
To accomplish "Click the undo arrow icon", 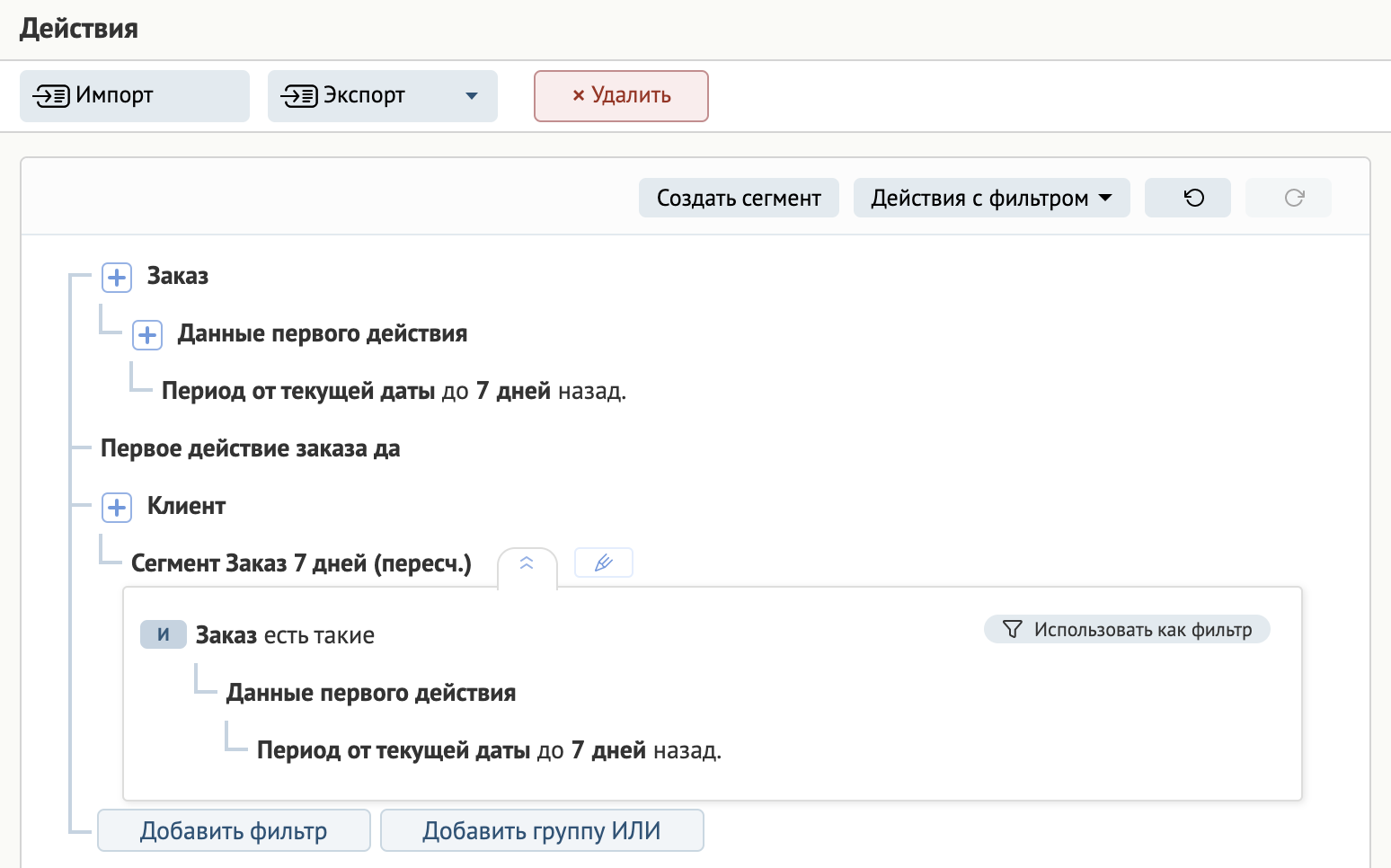I will click(x=1194, y=198).
